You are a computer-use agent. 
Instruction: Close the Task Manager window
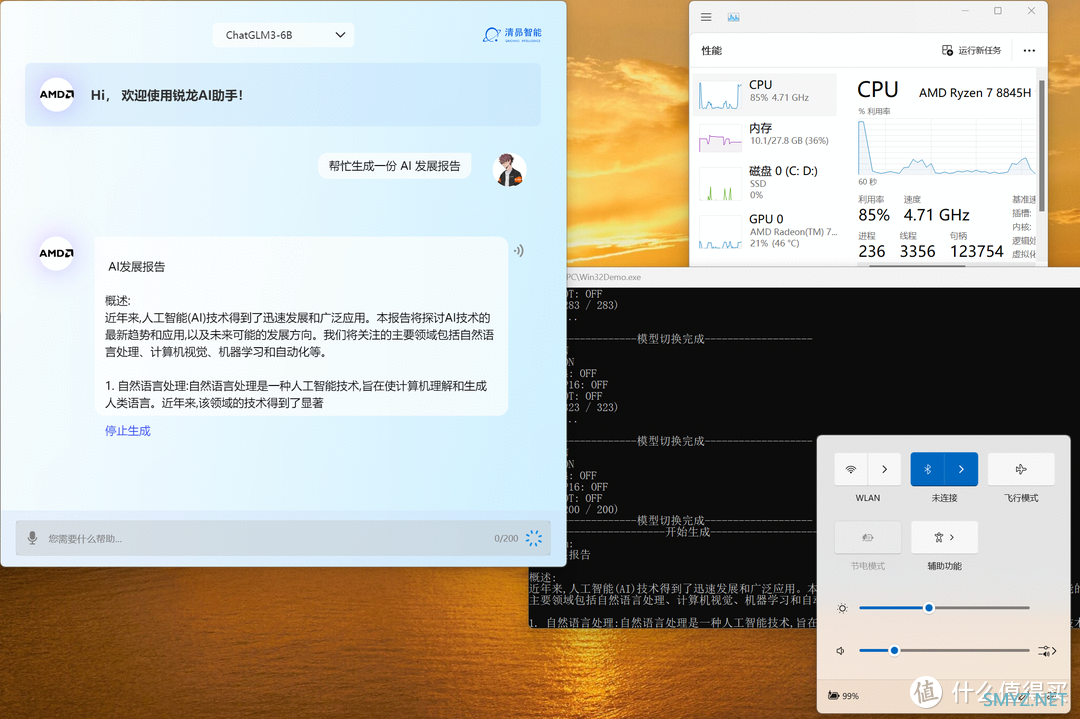tap(1031, 11)
